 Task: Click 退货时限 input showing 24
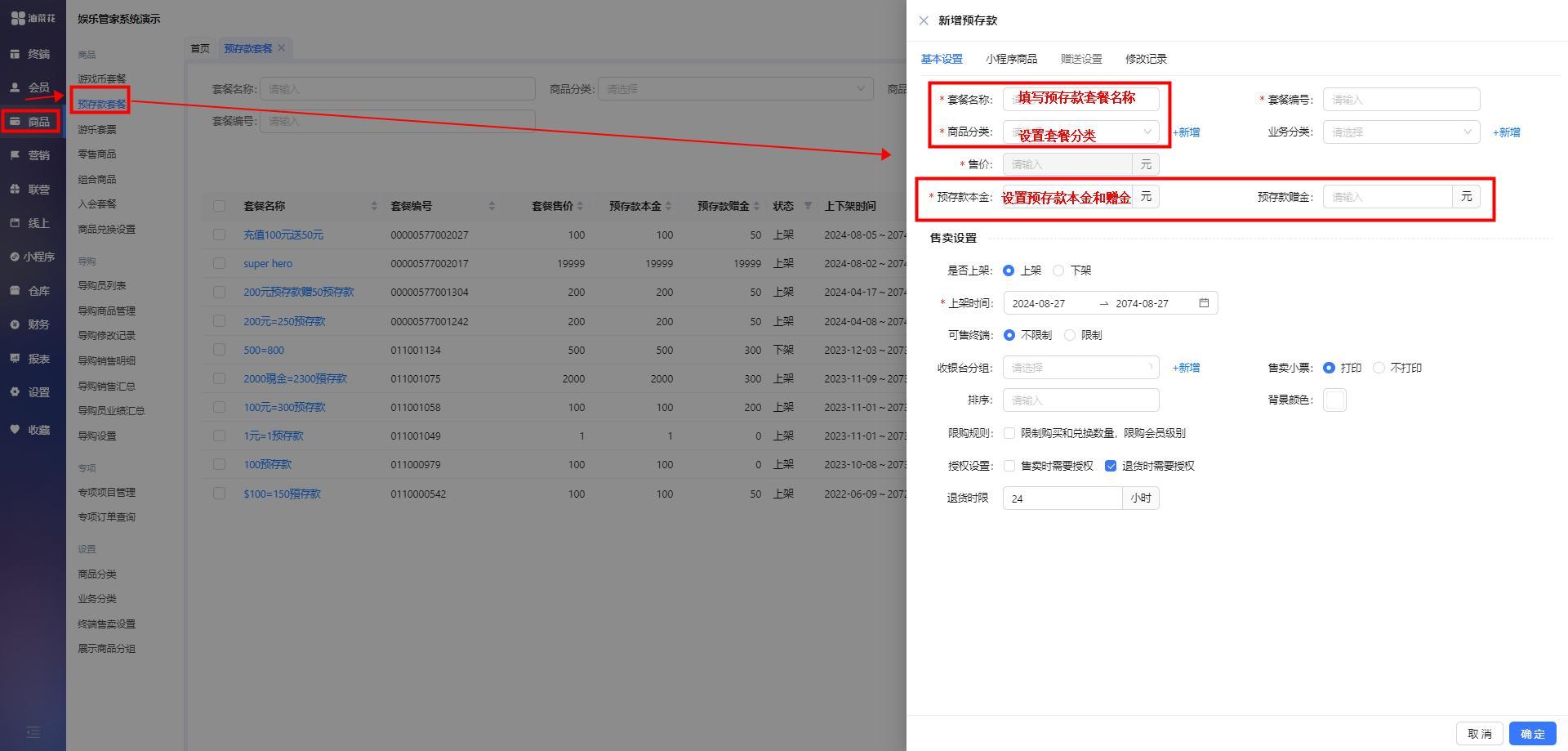pos(1062,498)
